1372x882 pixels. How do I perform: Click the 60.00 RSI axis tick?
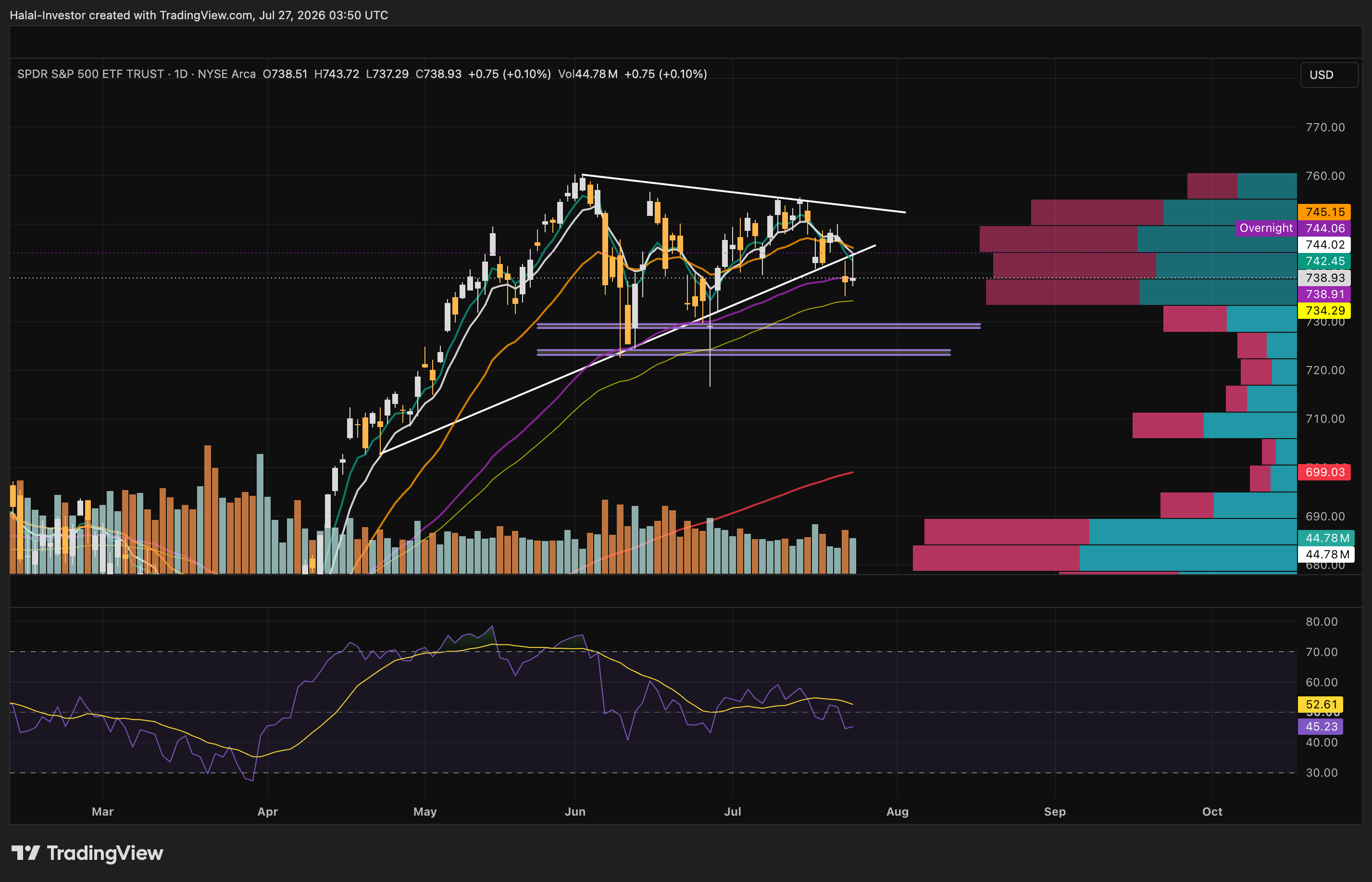click(1322, 682)
